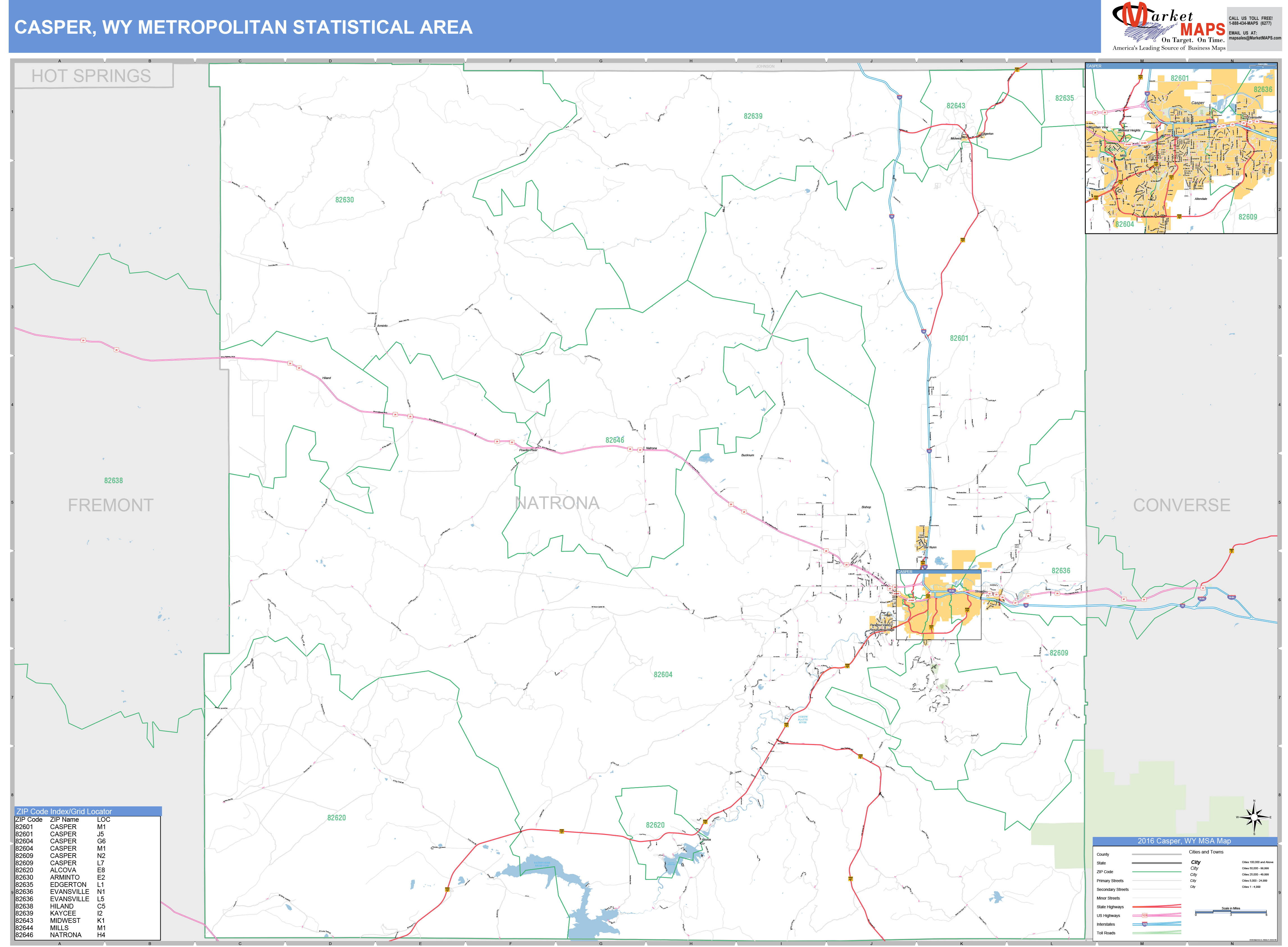The image size is (1288, 947).
Task: Click the 82609 label in the Casper inset
Action: [x=1247, y=217]
